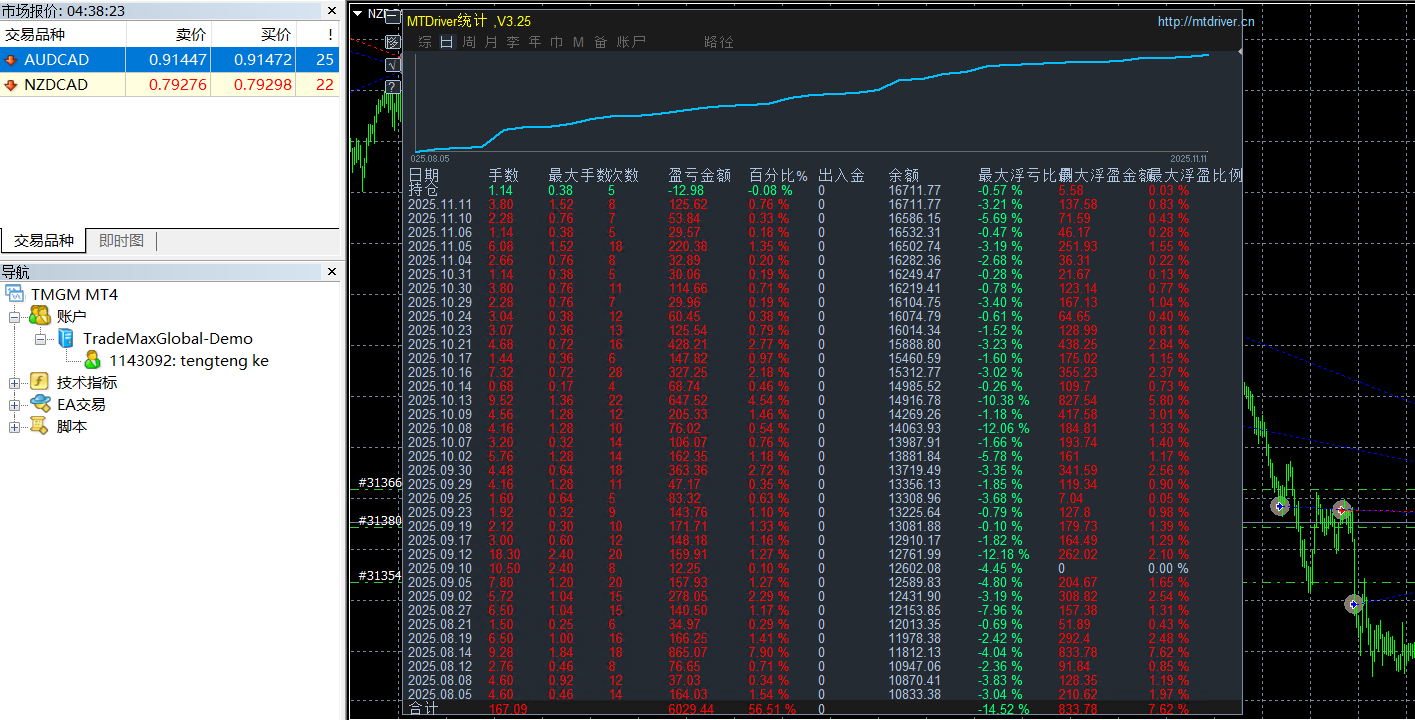This screenshot has height=720, width=1415.
Task: Switch to the 日 daily tab
Action: point(447,42)
